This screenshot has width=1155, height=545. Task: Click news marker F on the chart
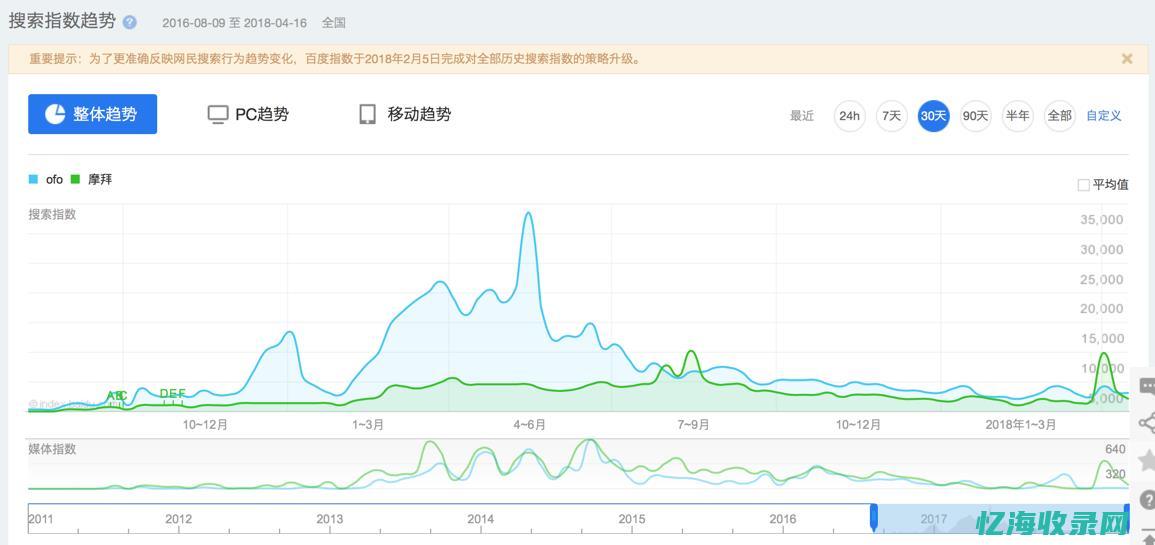(182, 393)
